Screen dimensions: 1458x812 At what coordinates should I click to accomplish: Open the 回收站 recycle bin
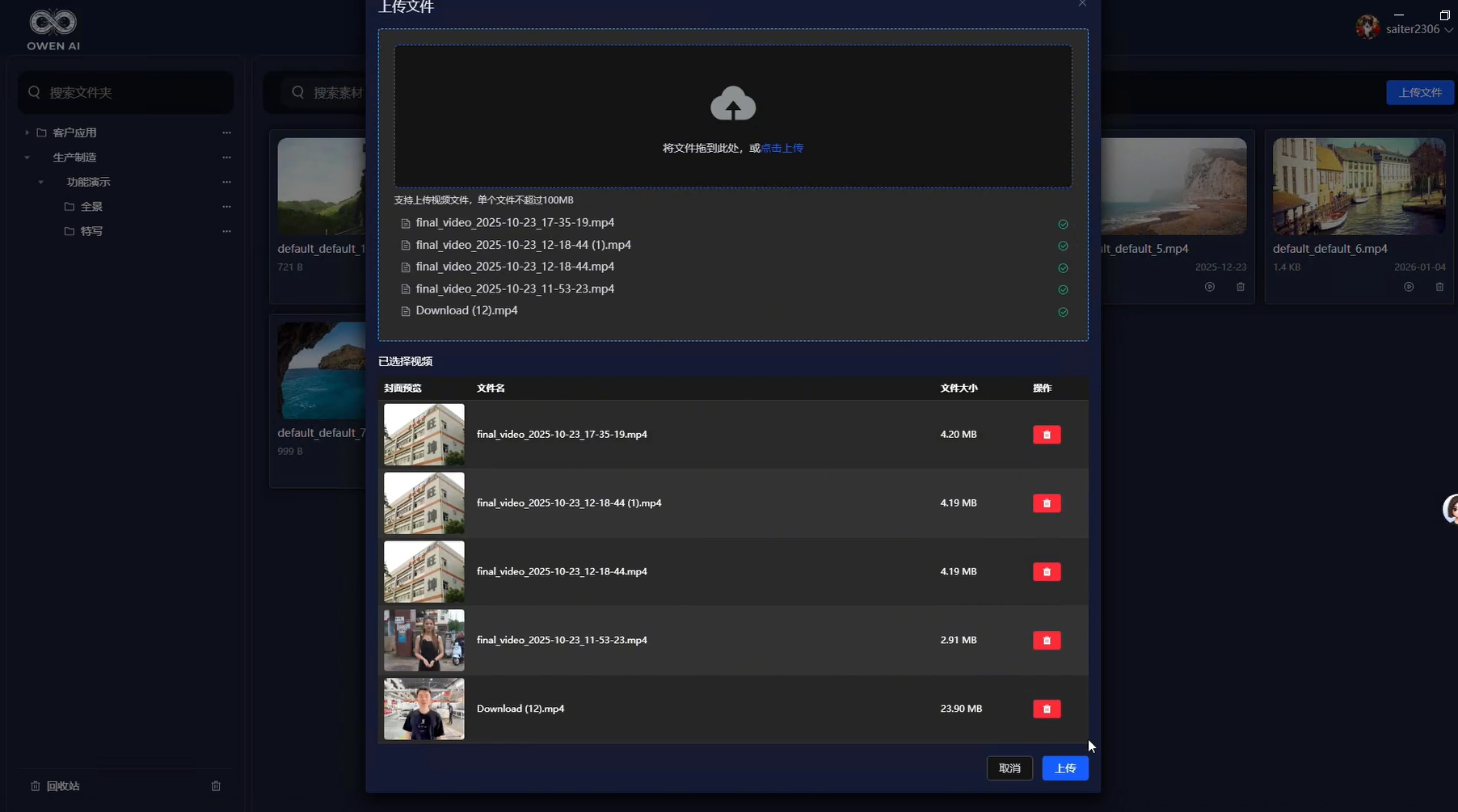62,786
